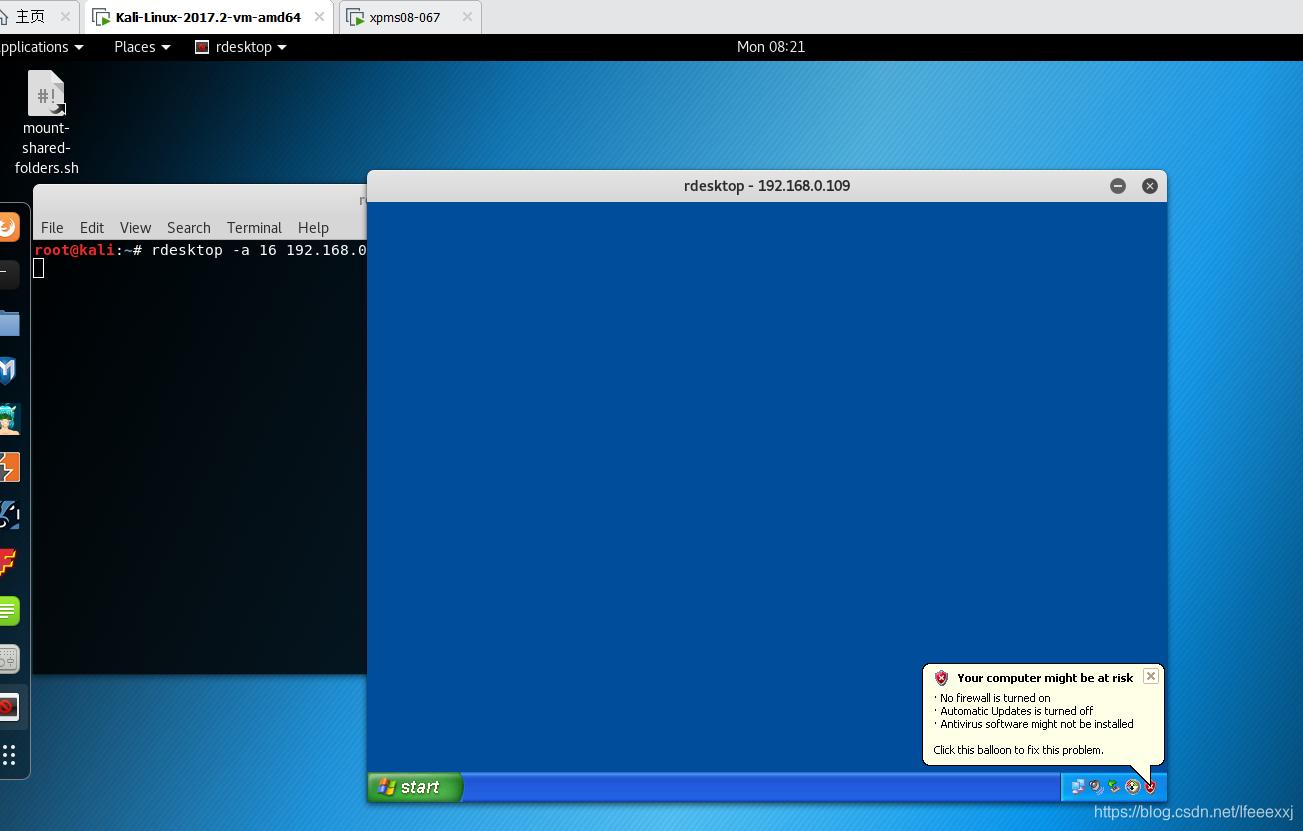
Task: Click the XP start button
Action: pyautogui.click(x=415, y=787)
